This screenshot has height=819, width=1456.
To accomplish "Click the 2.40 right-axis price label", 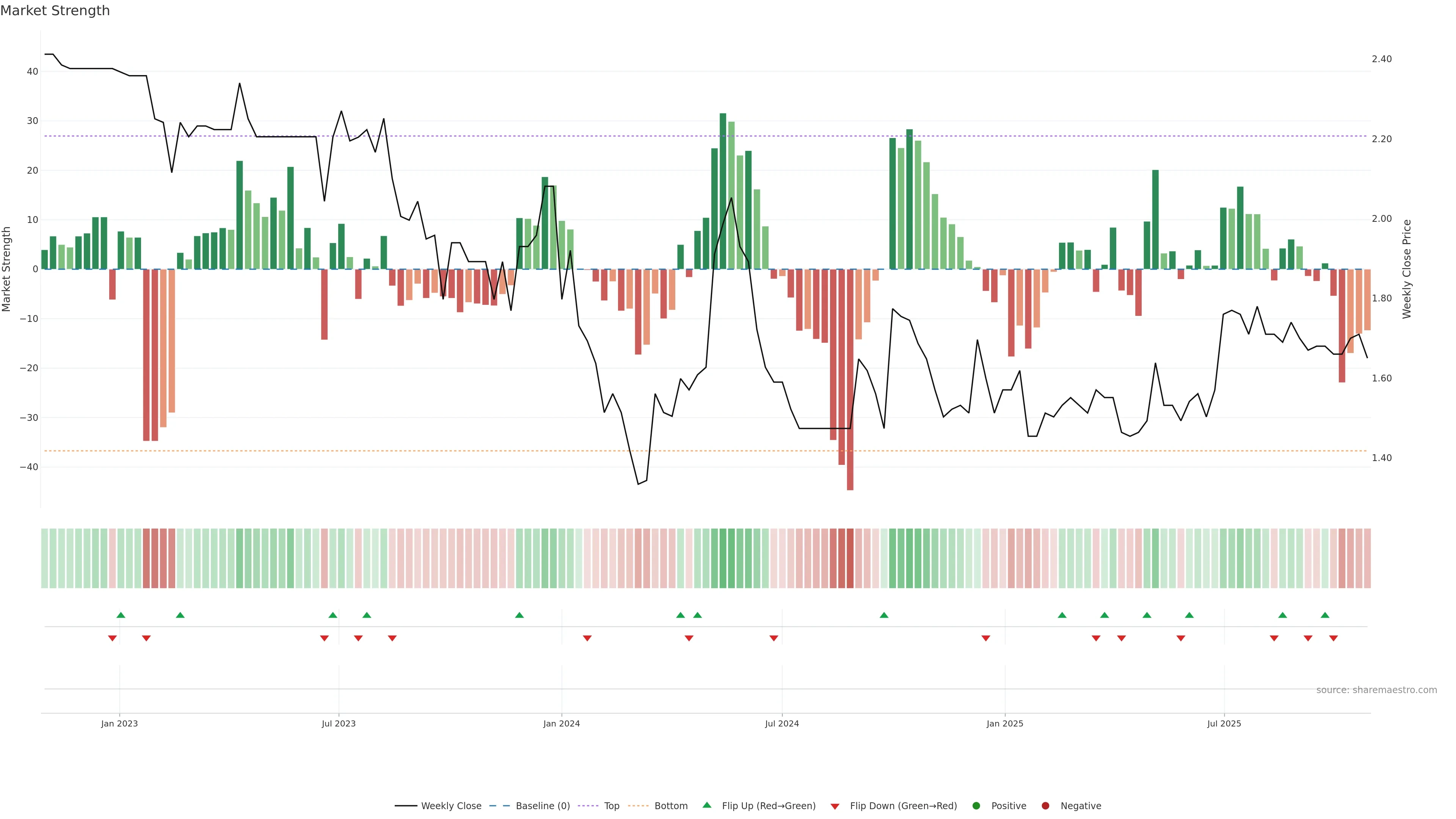I will (1381, 59).
